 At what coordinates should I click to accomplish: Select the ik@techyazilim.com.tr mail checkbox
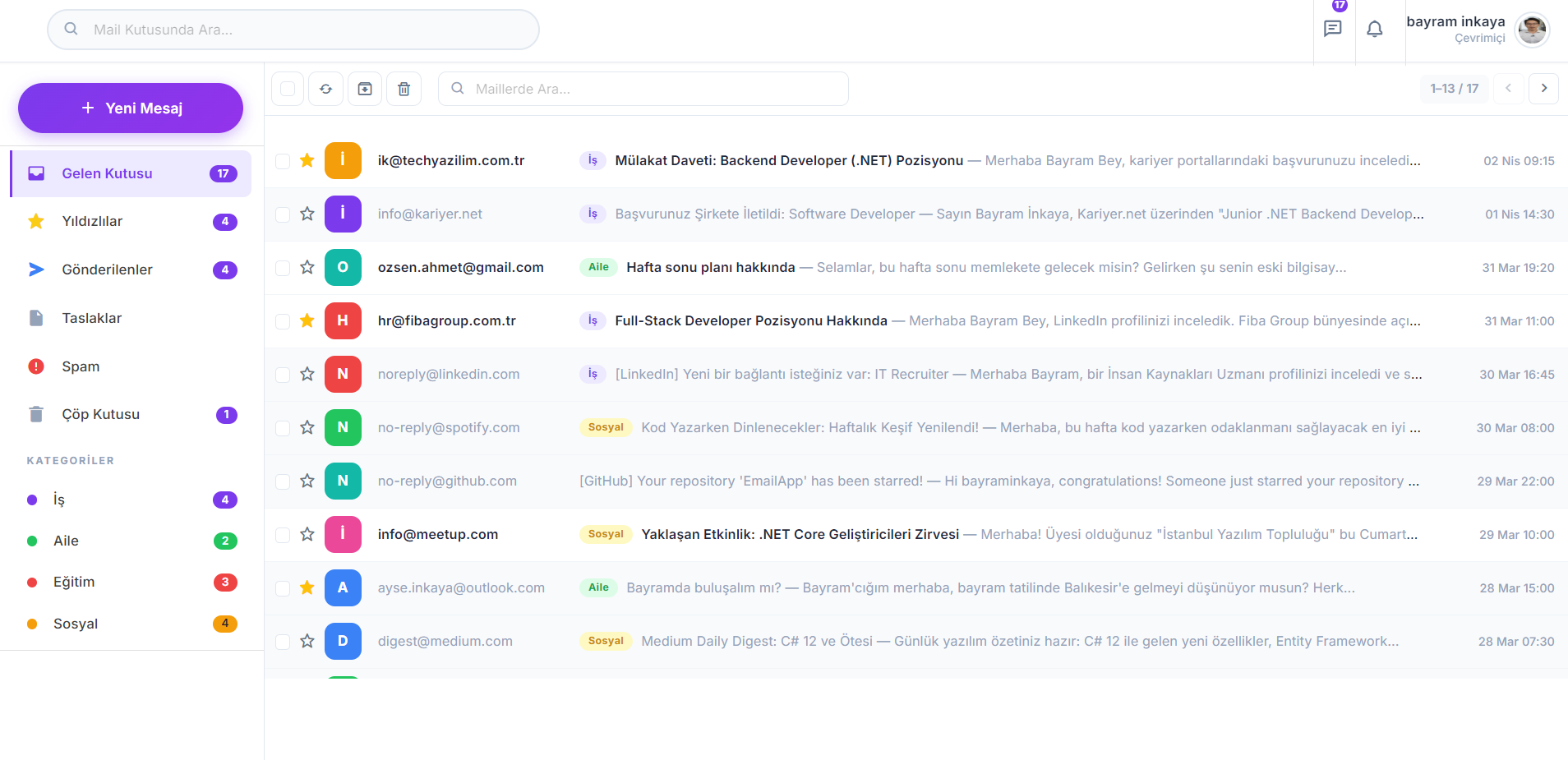point(283,161)
